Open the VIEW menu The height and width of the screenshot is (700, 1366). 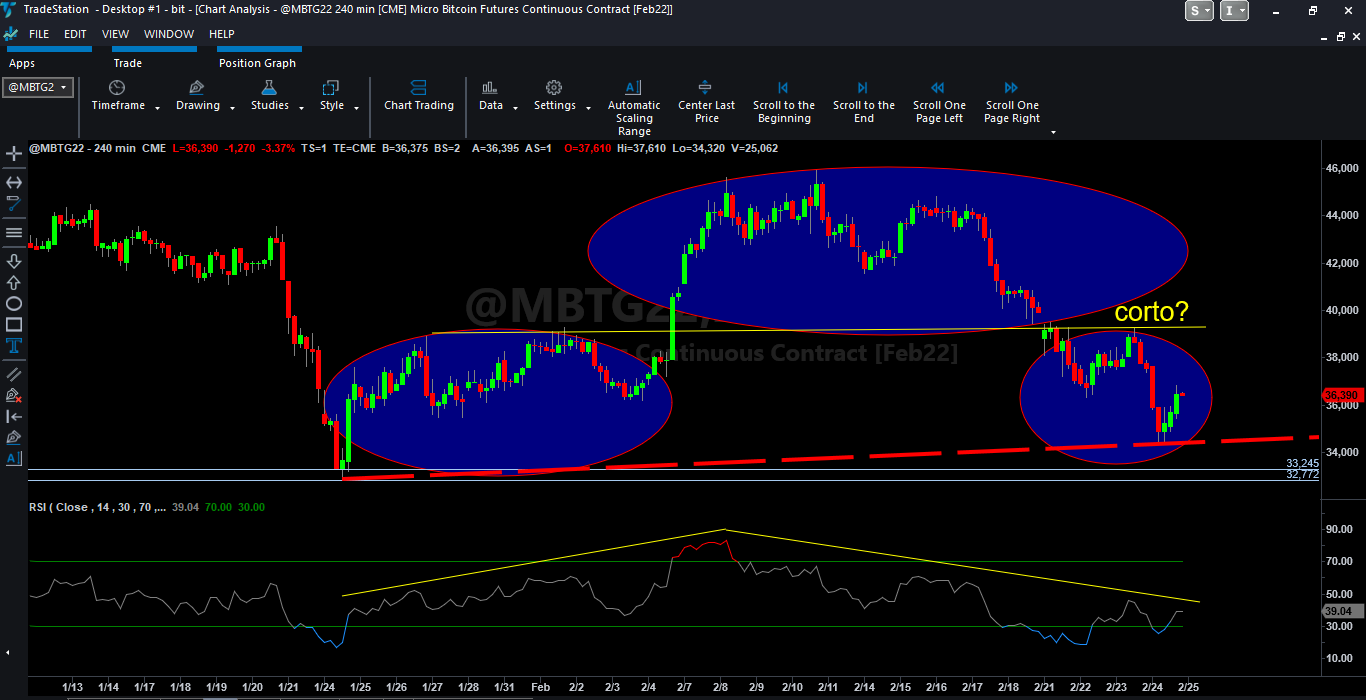point(115,34)
